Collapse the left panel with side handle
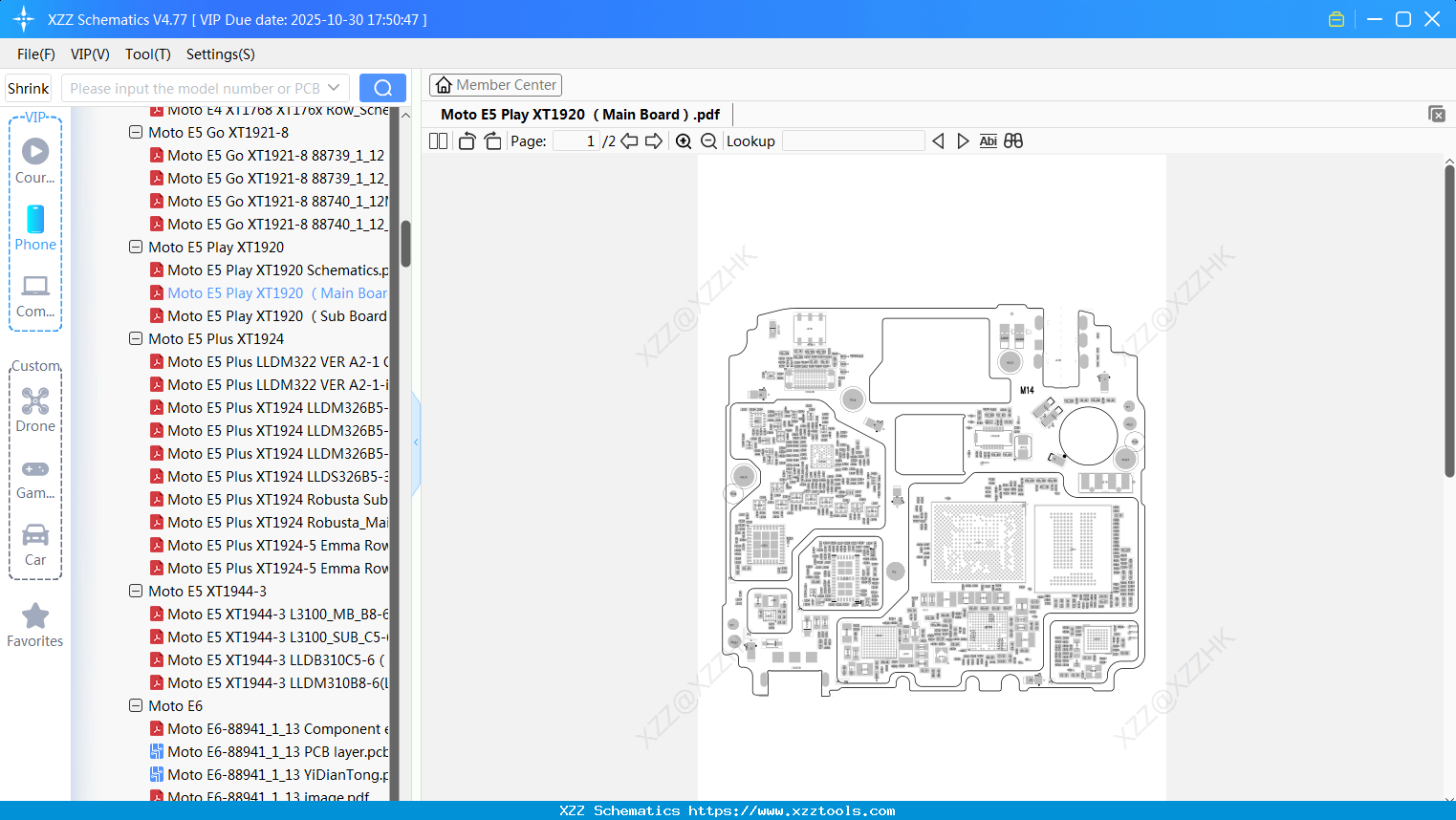This screenshot has height=820, width=1456. point(416,442)
